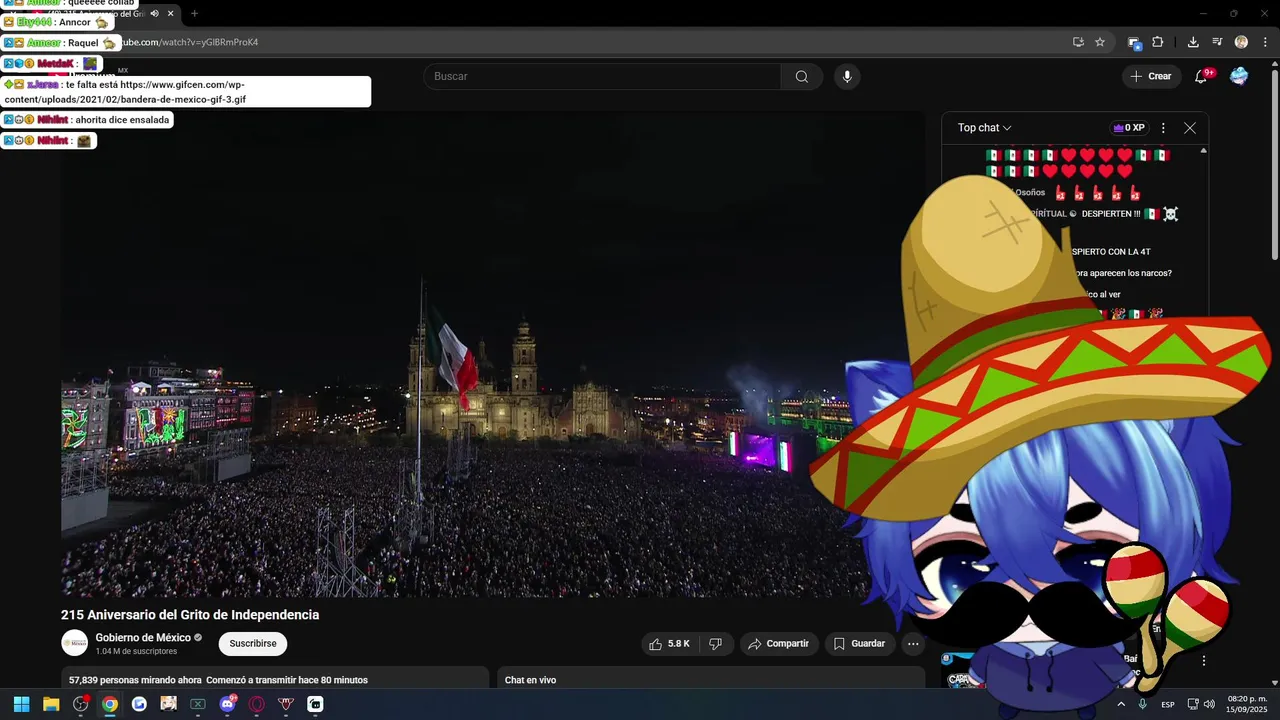Click the chat panel scroll-up arrow
Screen dimensions: 1280x720
click(x=1203, y=151)
